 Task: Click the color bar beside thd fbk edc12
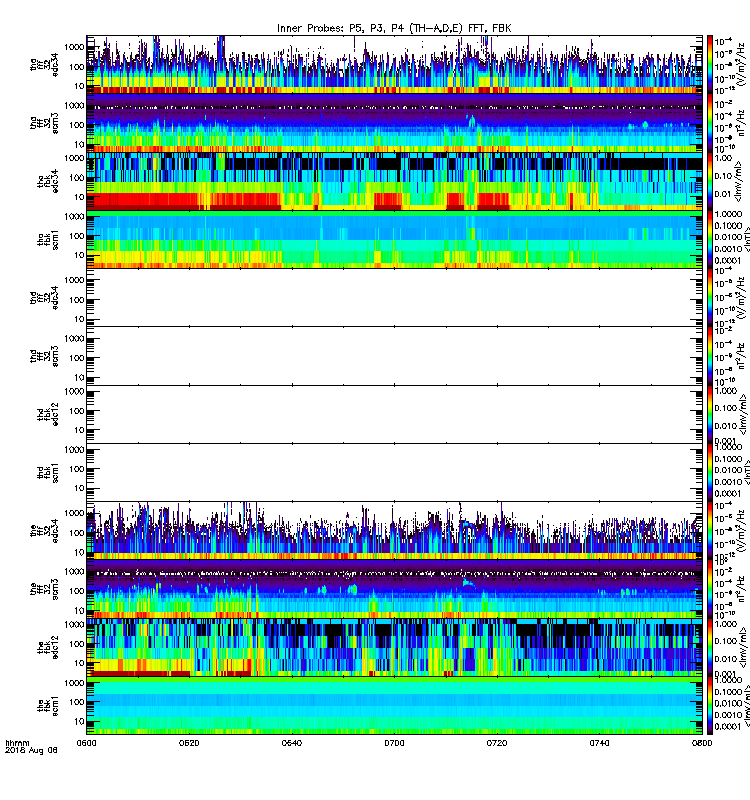click(710, 414)
